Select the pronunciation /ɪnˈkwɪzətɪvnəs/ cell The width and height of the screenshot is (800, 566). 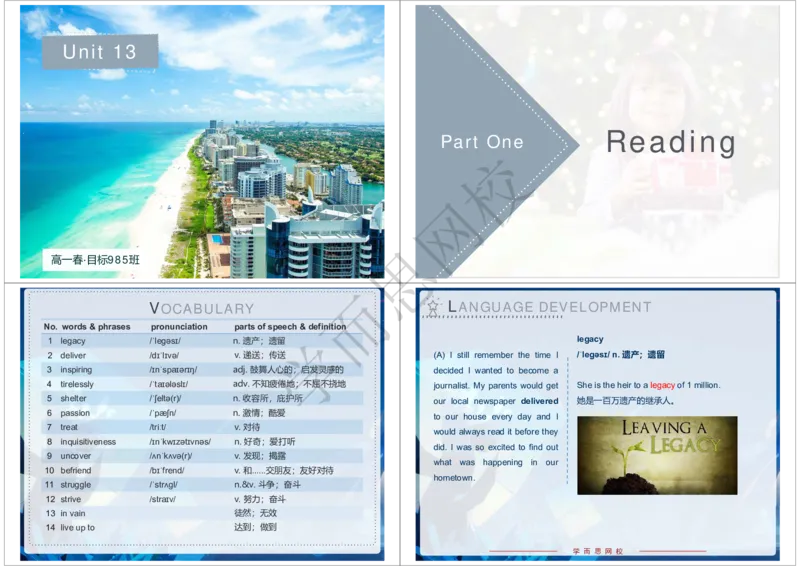pyautogui.click(x=180, y=441)
